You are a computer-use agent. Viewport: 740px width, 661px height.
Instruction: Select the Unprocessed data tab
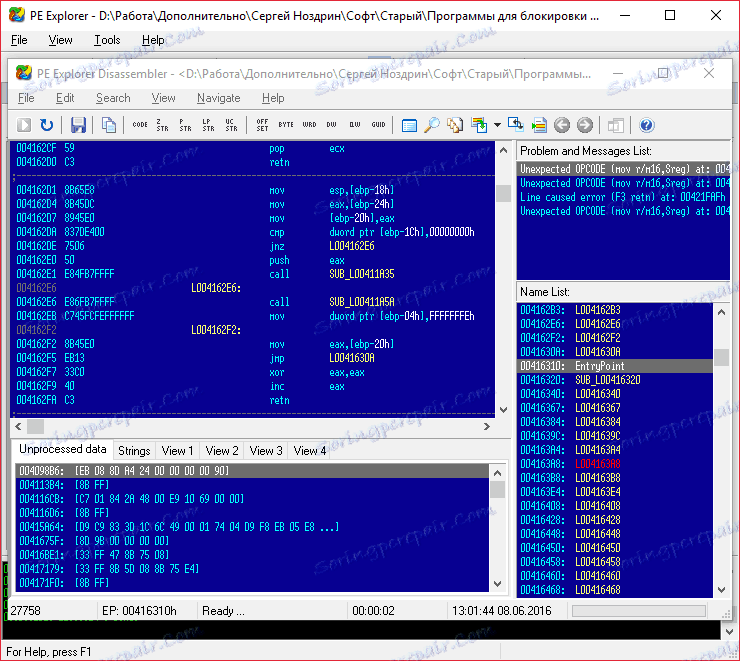click(x=63, y=449)
